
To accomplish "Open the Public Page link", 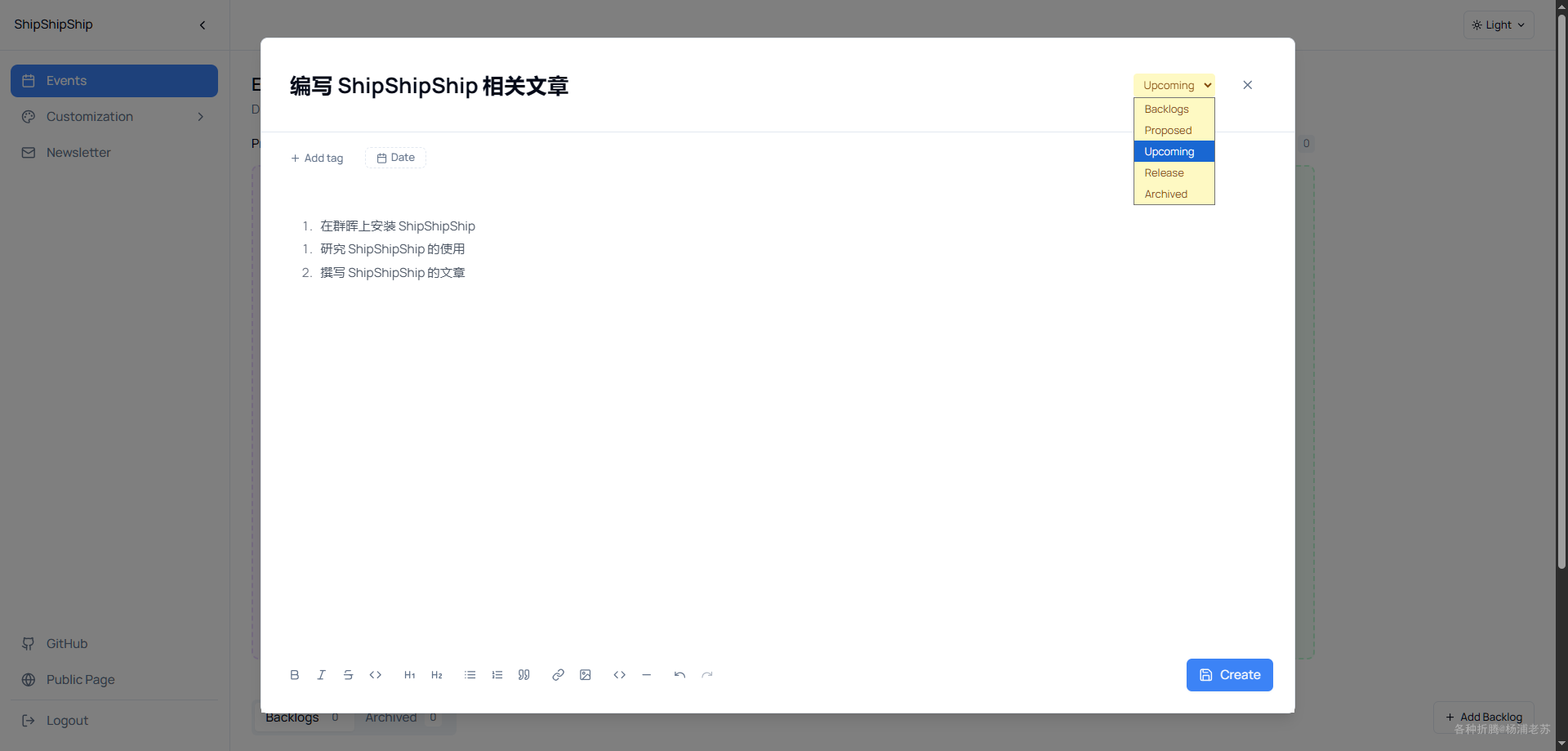I will [x=114, y=680].
